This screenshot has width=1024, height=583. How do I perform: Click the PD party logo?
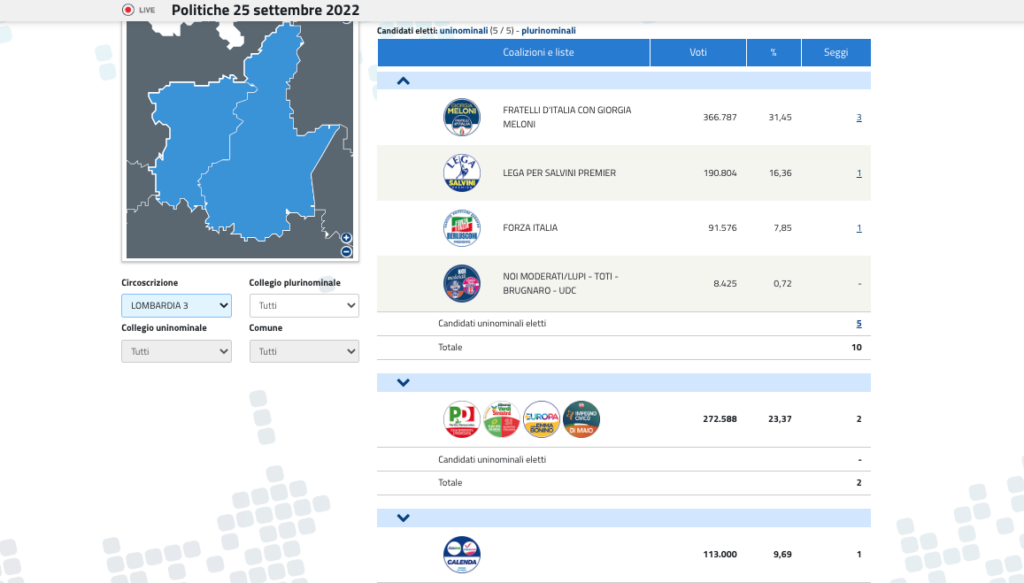[462, 419]
